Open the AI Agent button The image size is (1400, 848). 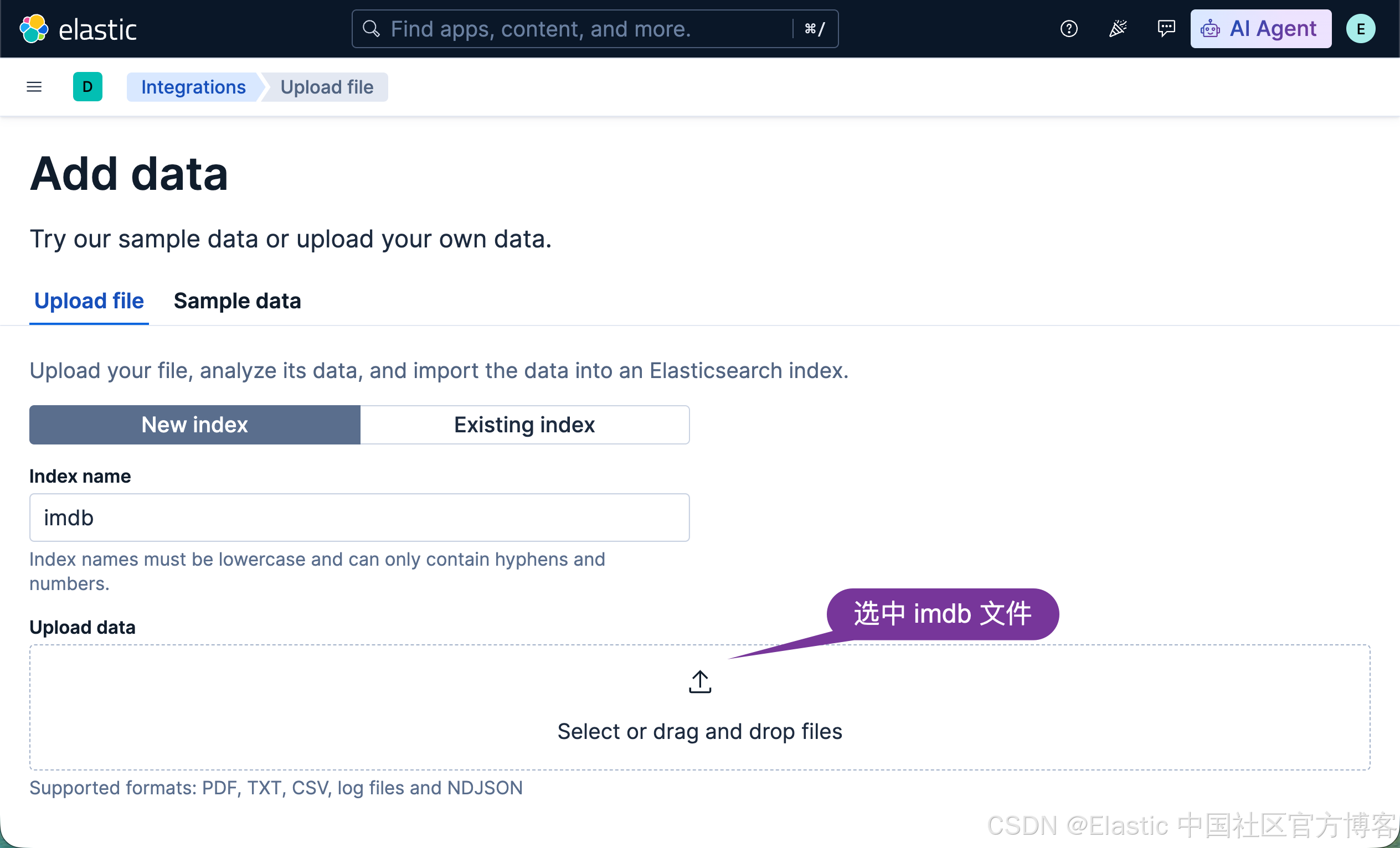[x=1261, y=29]
